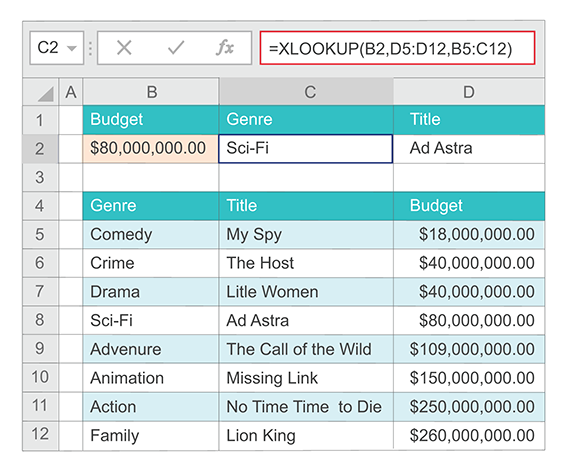Select row 10 header
The width and height of the screenshot is (567, 471).
pos(40,378)
